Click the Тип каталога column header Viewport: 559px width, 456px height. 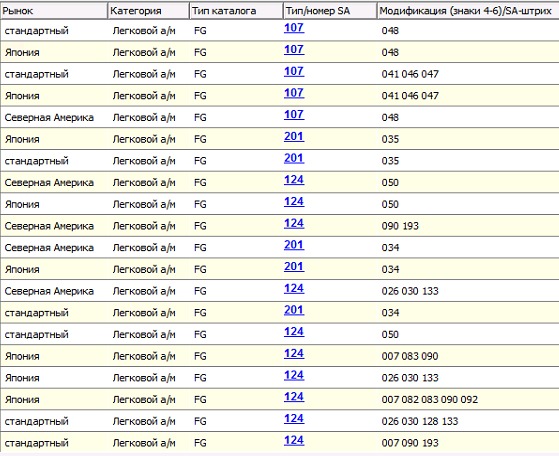[x=236, y=11]
